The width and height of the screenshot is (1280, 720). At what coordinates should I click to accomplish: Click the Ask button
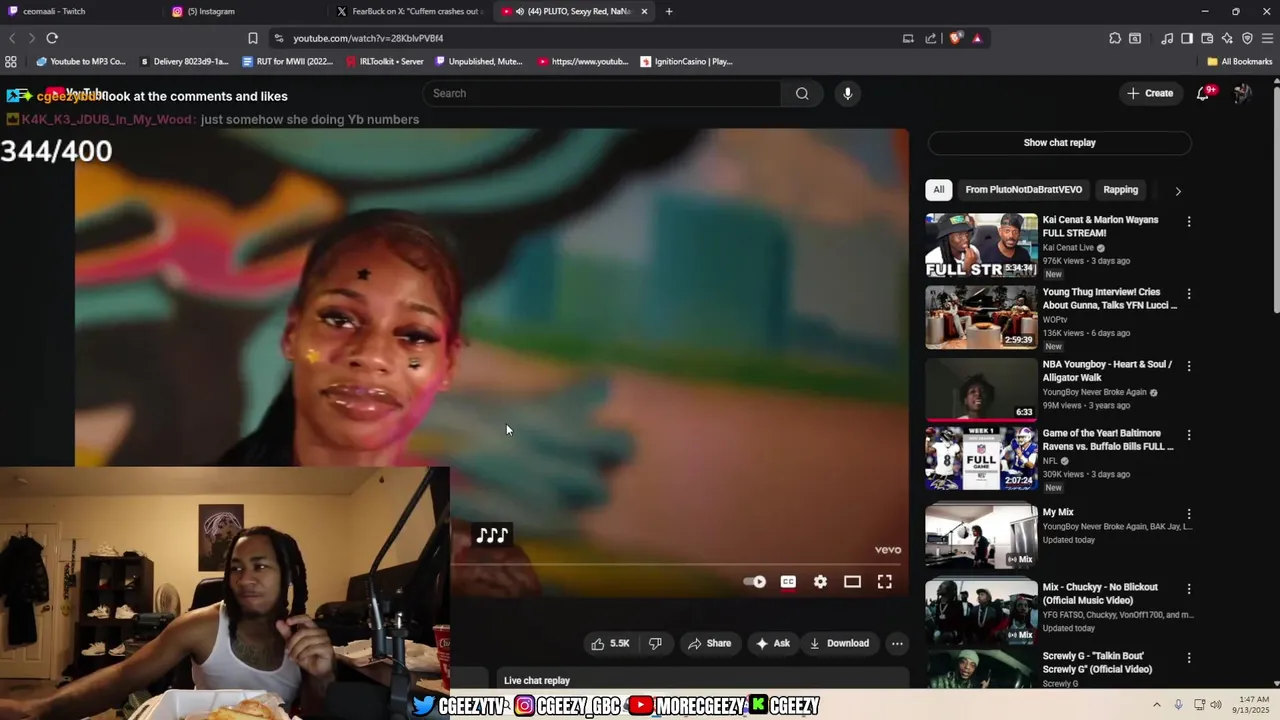(x=773, y=643)
